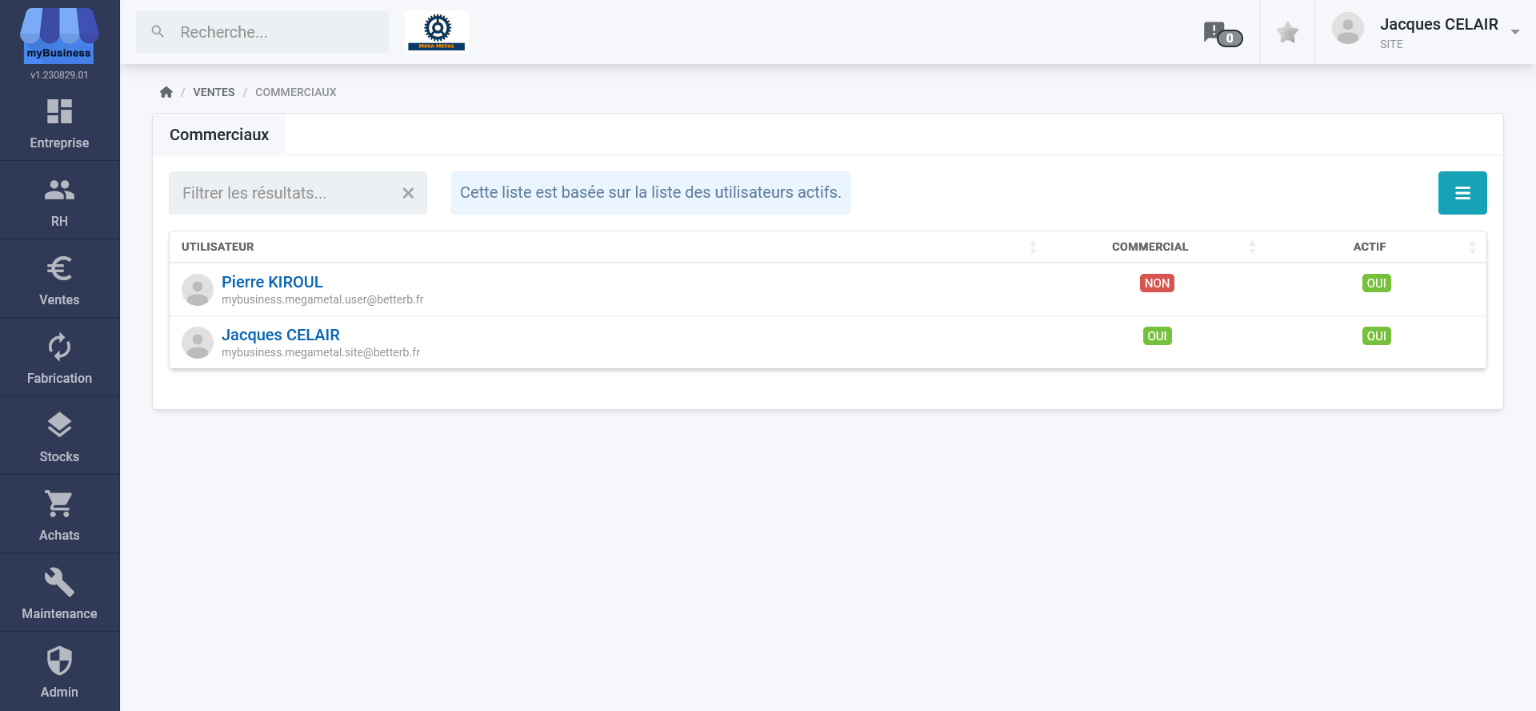Toggle Pierre KIROUL's OUI actif badge

pyautogui.click(x=1376, y=283)
